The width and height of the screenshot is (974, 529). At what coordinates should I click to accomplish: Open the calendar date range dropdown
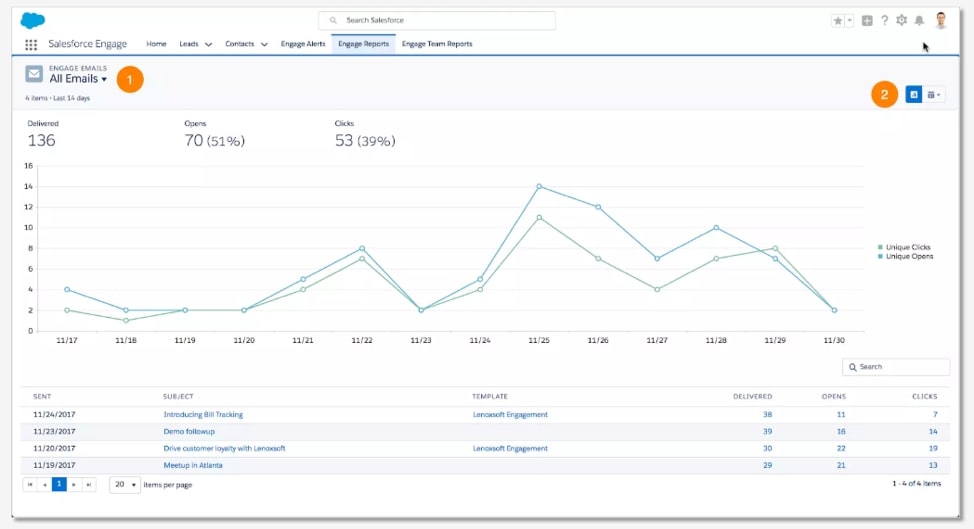(934, 94)
